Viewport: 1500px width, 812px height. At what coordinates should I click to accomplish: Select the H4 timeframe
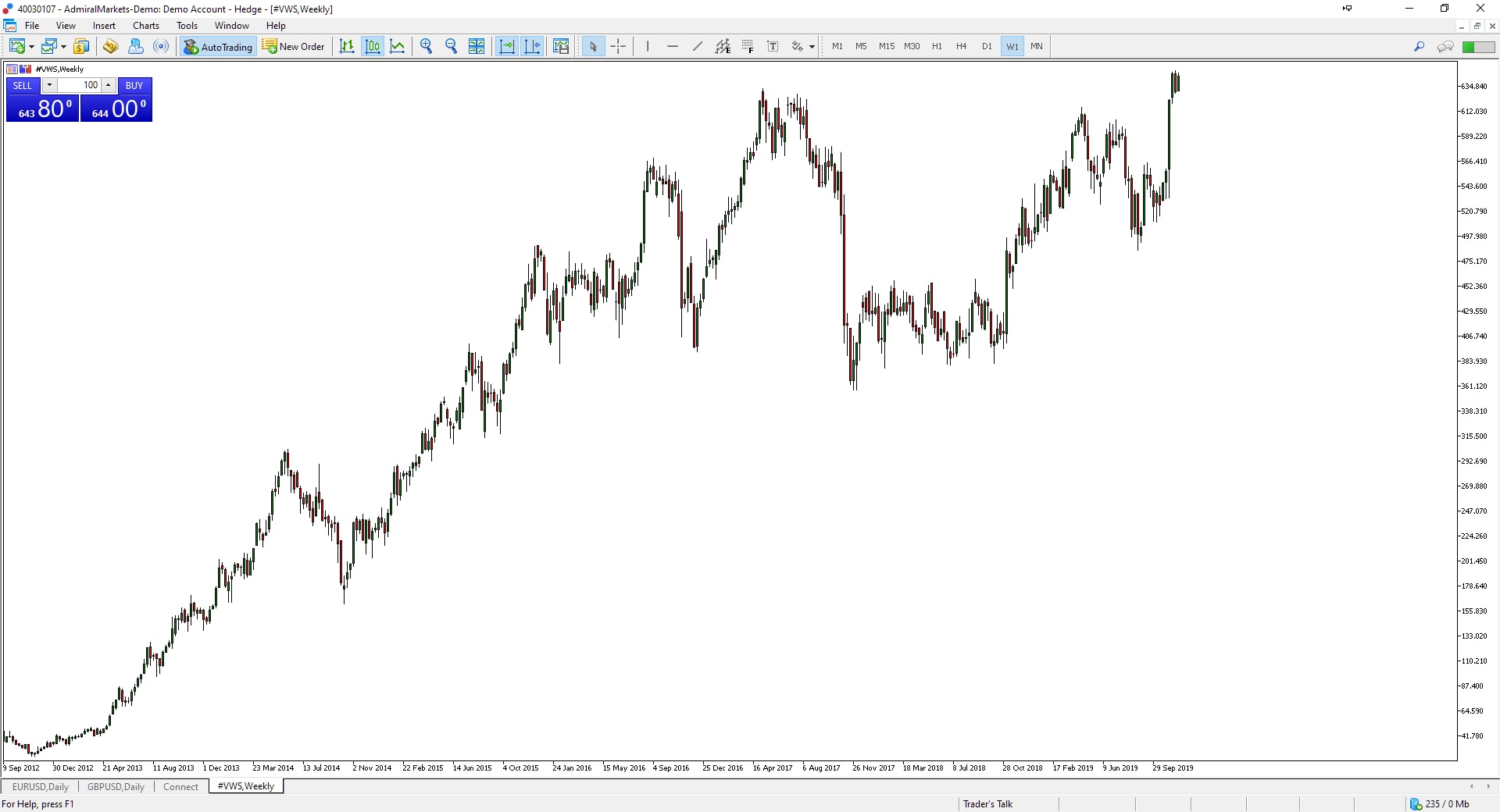click(x=961, y=46)
